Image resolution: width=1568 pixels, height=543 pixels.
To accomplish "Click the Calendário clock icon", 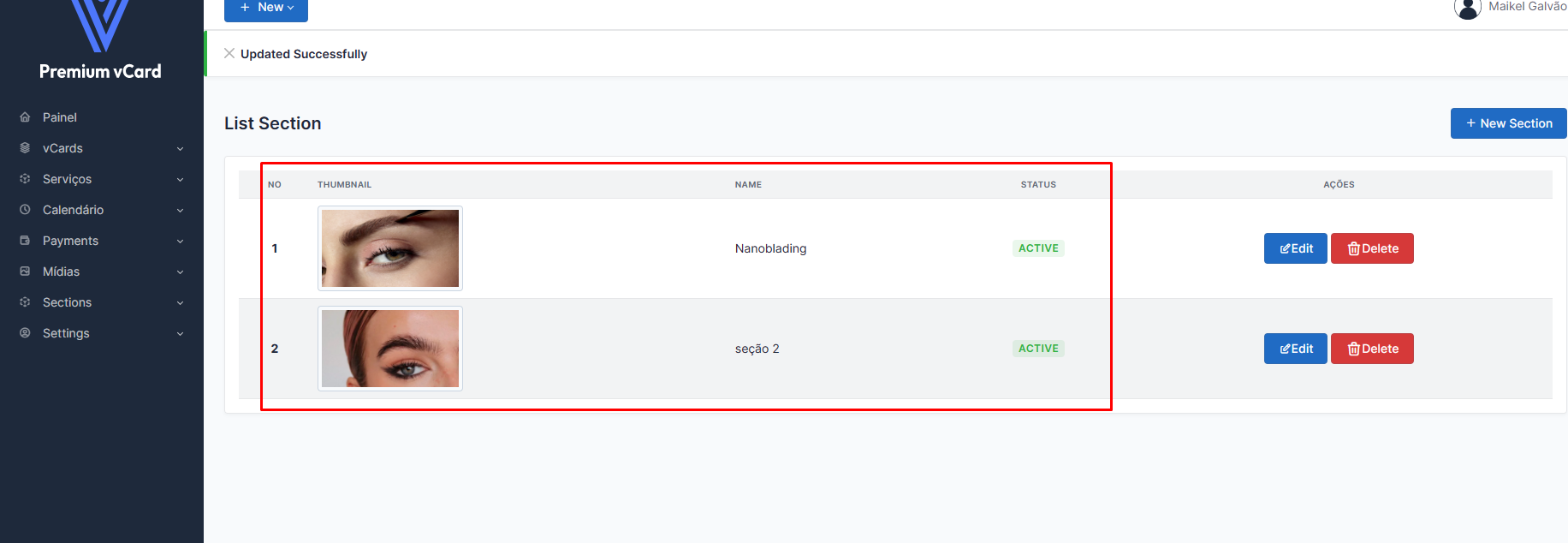I will tap(25, 210).
